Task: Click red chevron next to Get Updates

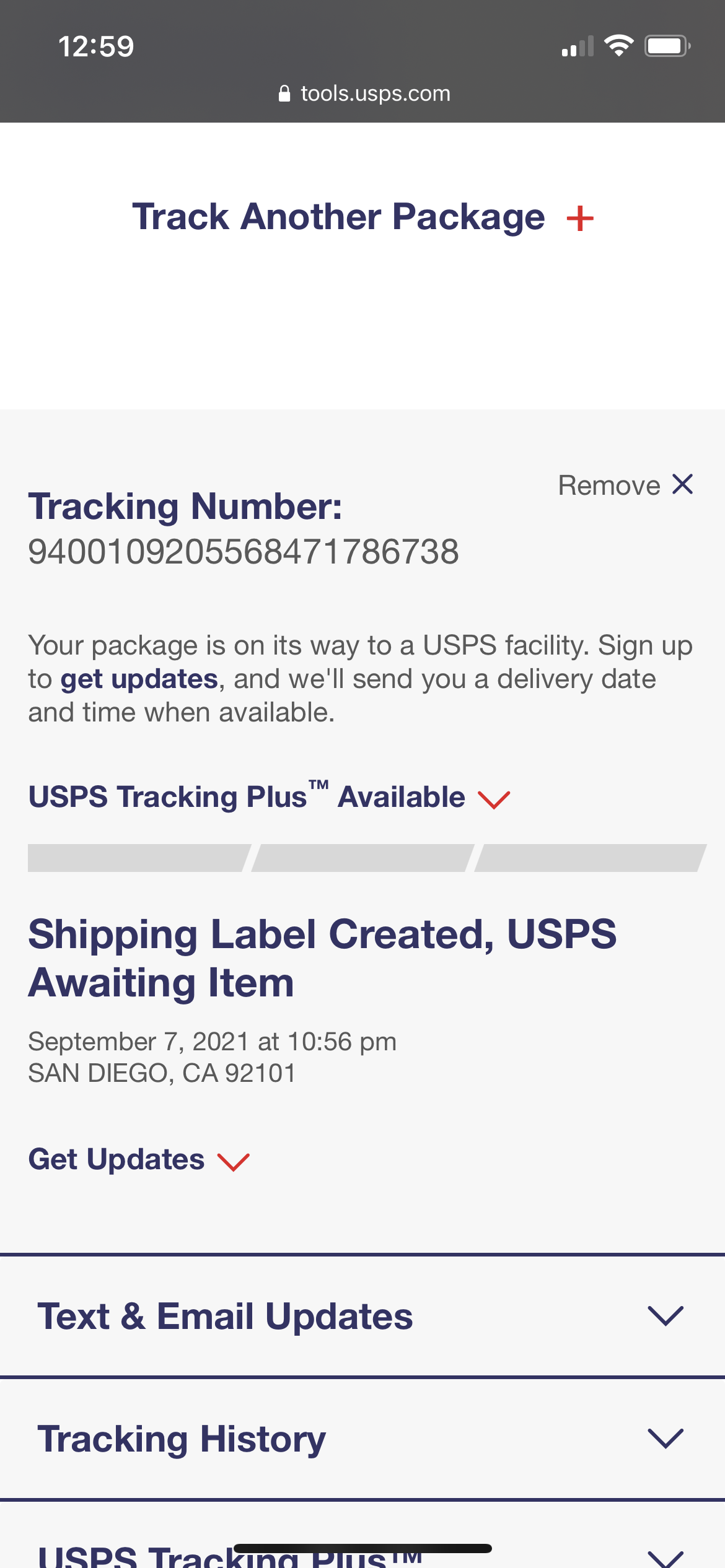Action: coord(234,1162)
